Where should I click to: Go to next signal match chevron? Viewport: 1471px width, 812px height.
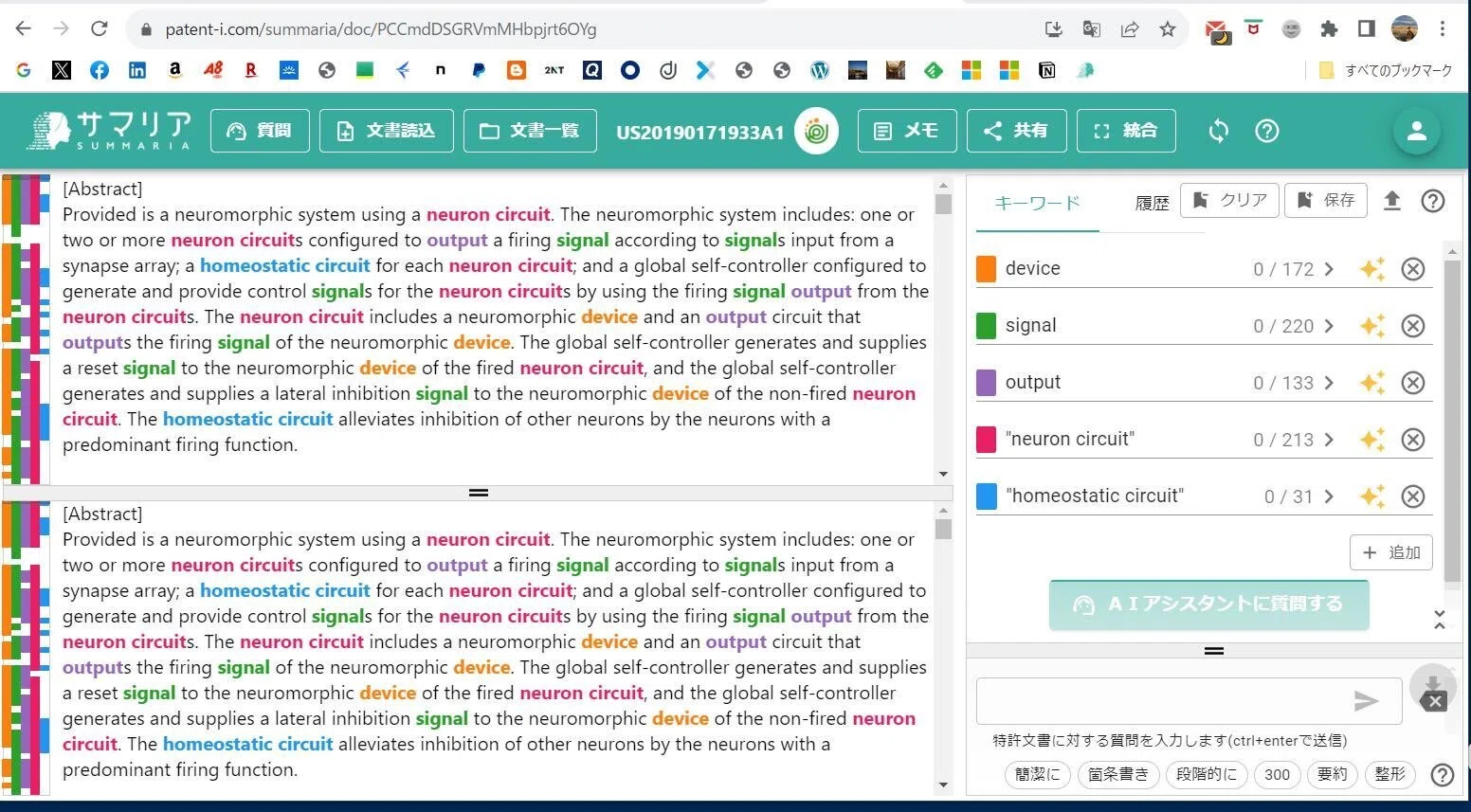click(1329, 326)
